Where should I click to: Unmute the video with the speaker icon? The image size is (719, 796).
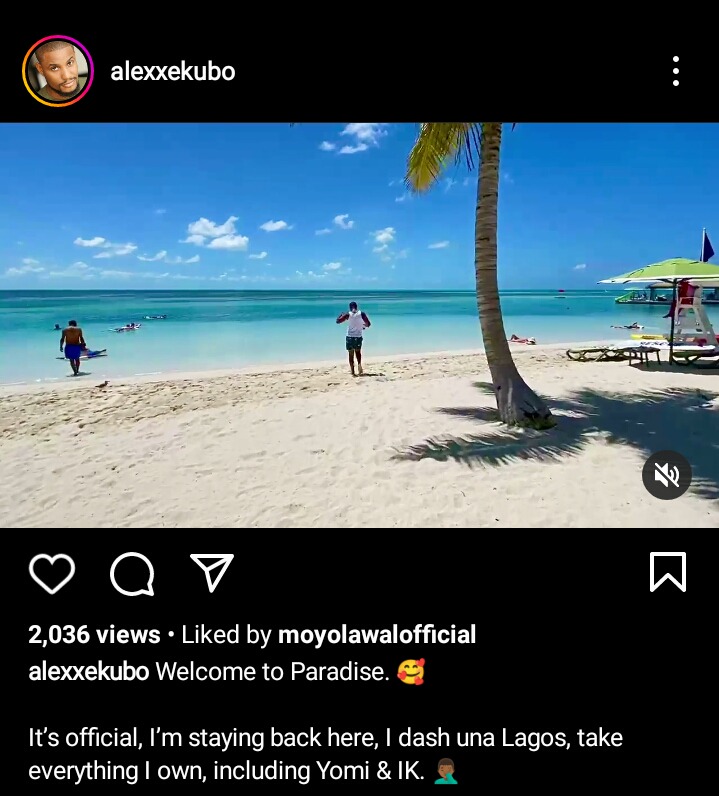[667, 475]
